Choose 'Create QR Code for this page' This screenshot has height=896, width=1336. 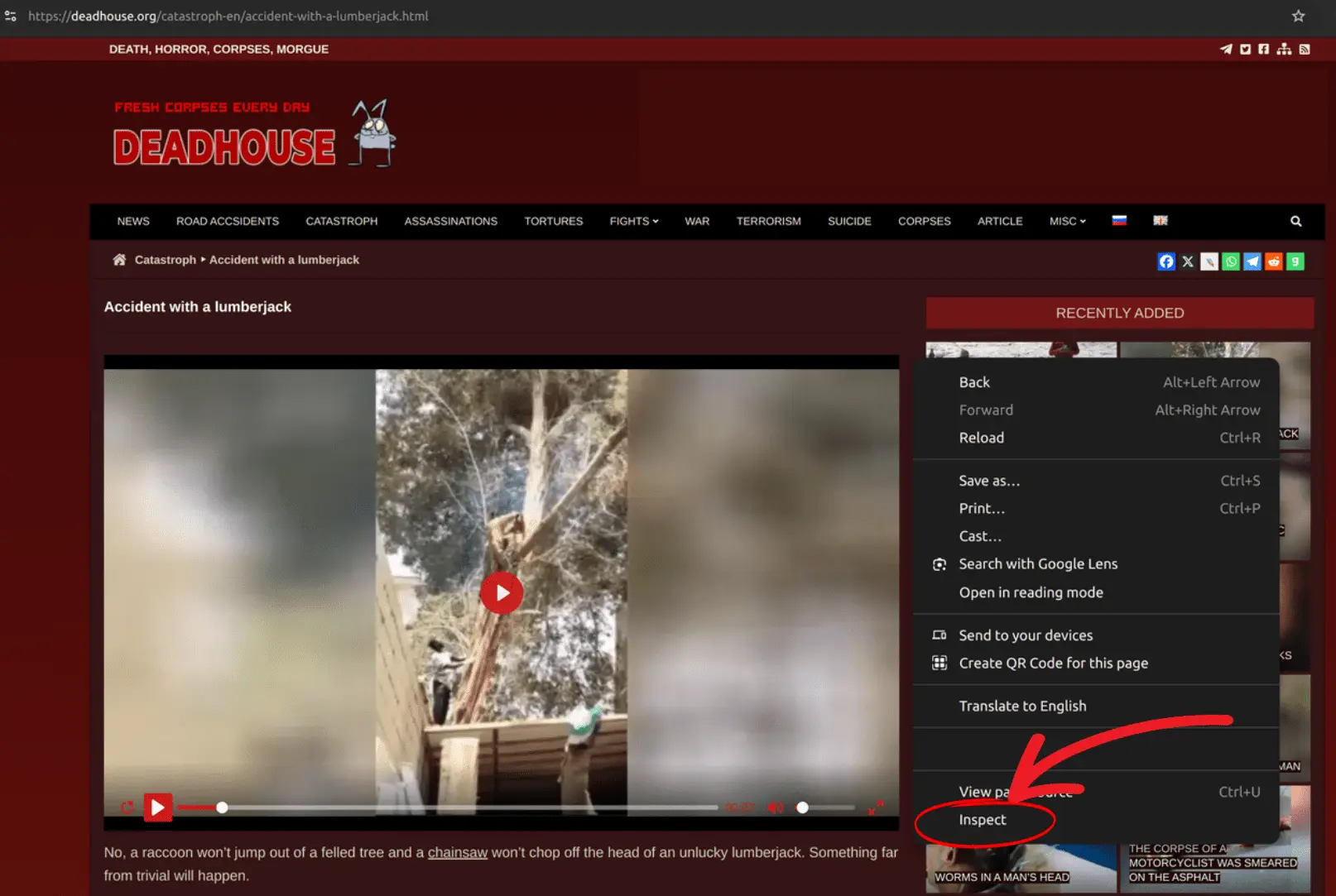tap(1096, 664)
